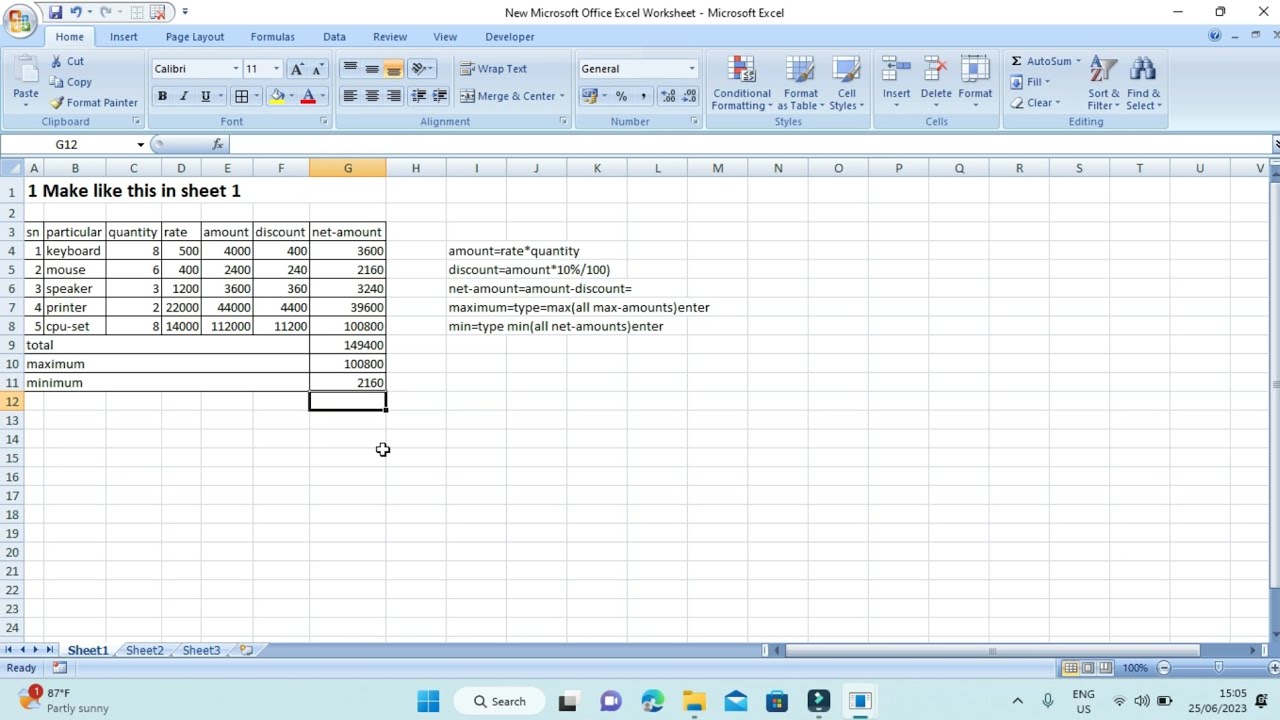
Task: Click the Shrink Font icon
Action: [x=318, y=69]
